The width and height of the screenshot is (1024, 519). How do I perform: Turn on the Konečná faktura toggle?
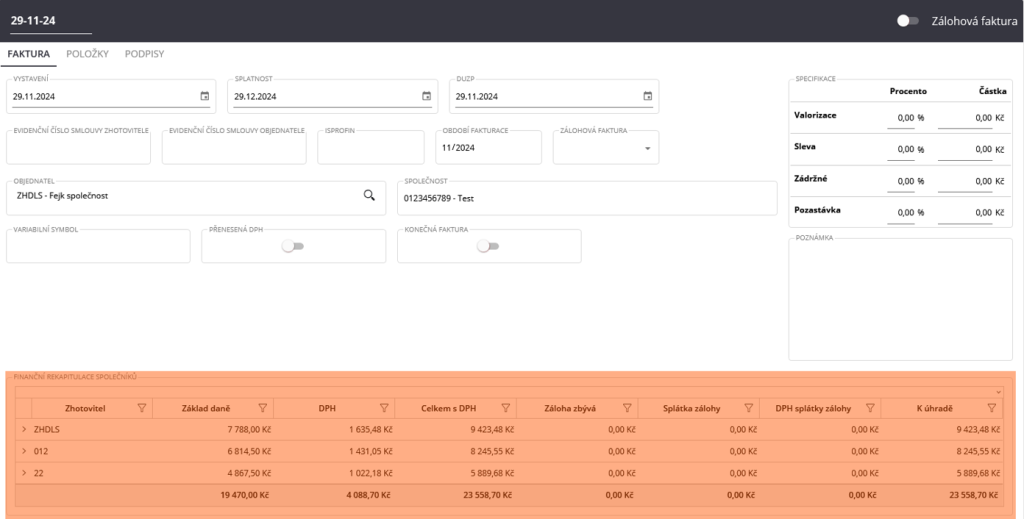(x=487, y=247)
